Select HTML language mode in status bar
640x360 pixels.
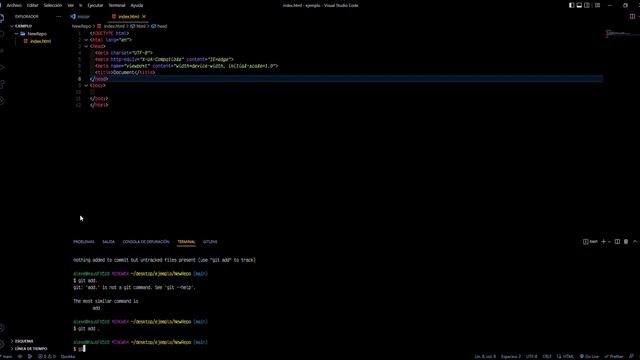565,357
